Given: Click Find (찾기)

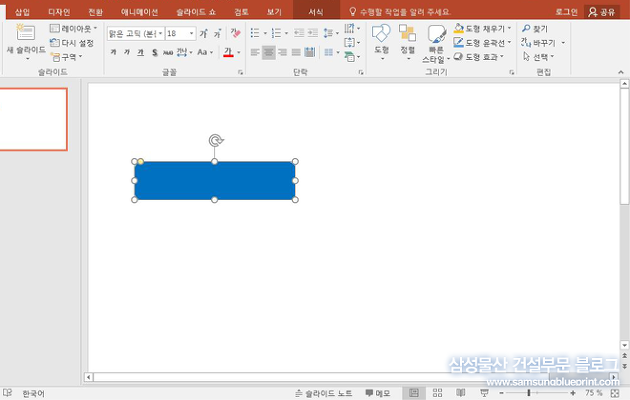Looking at the screenshot, I should (x=535, y=29).
